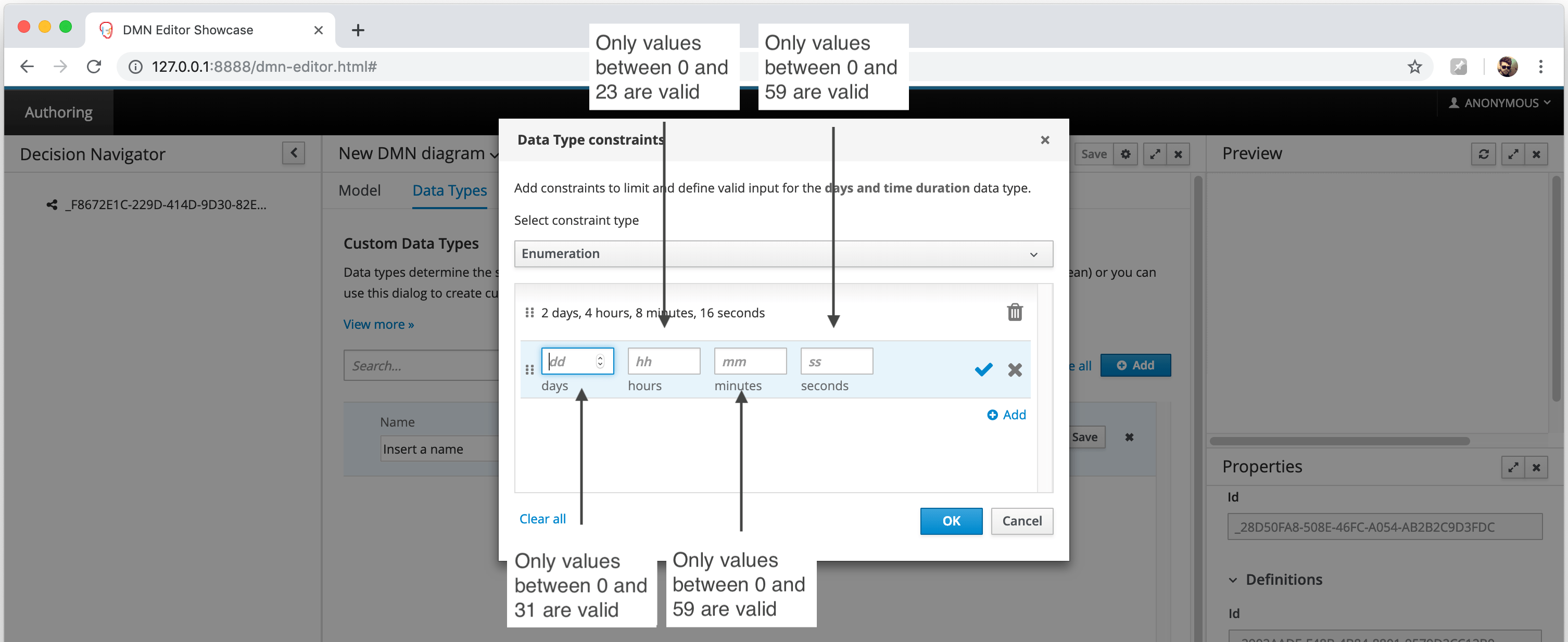Expand the Properties panel
Screen dimensions: 1568x642
(x=1513, y=467)
